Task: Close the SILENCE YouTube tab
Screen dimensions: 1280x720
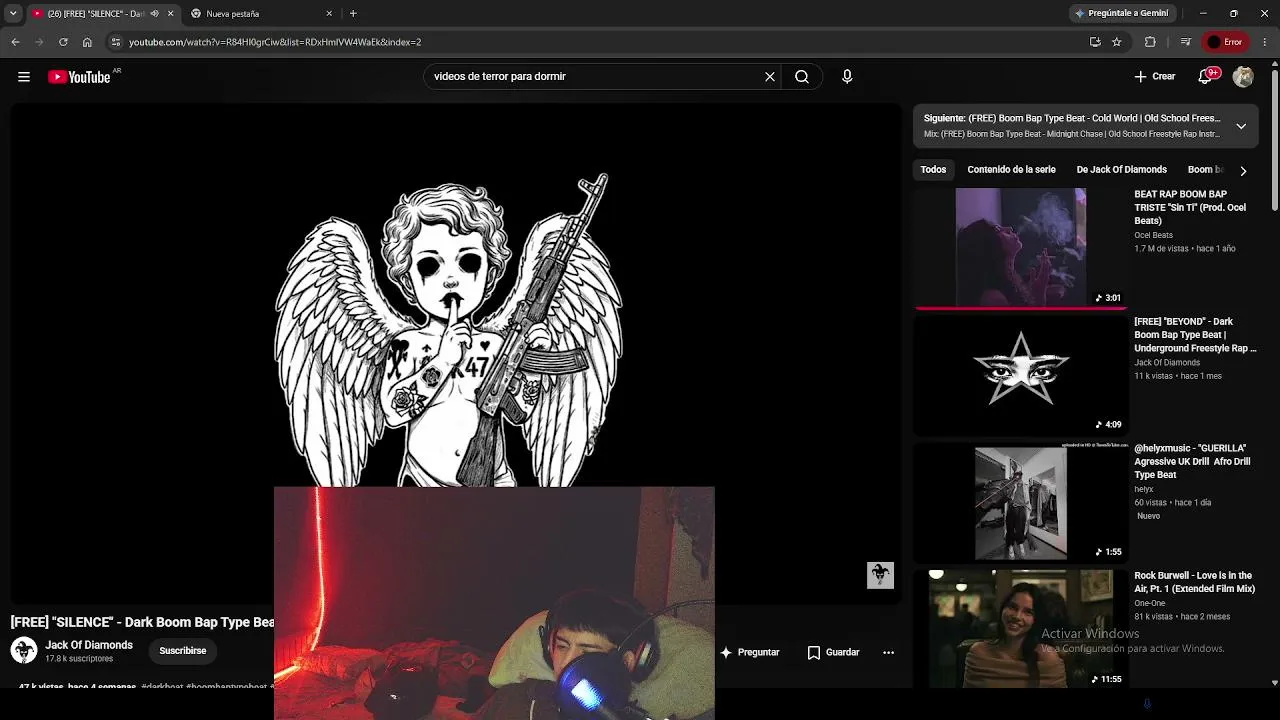Action: [x=170, y=13]
